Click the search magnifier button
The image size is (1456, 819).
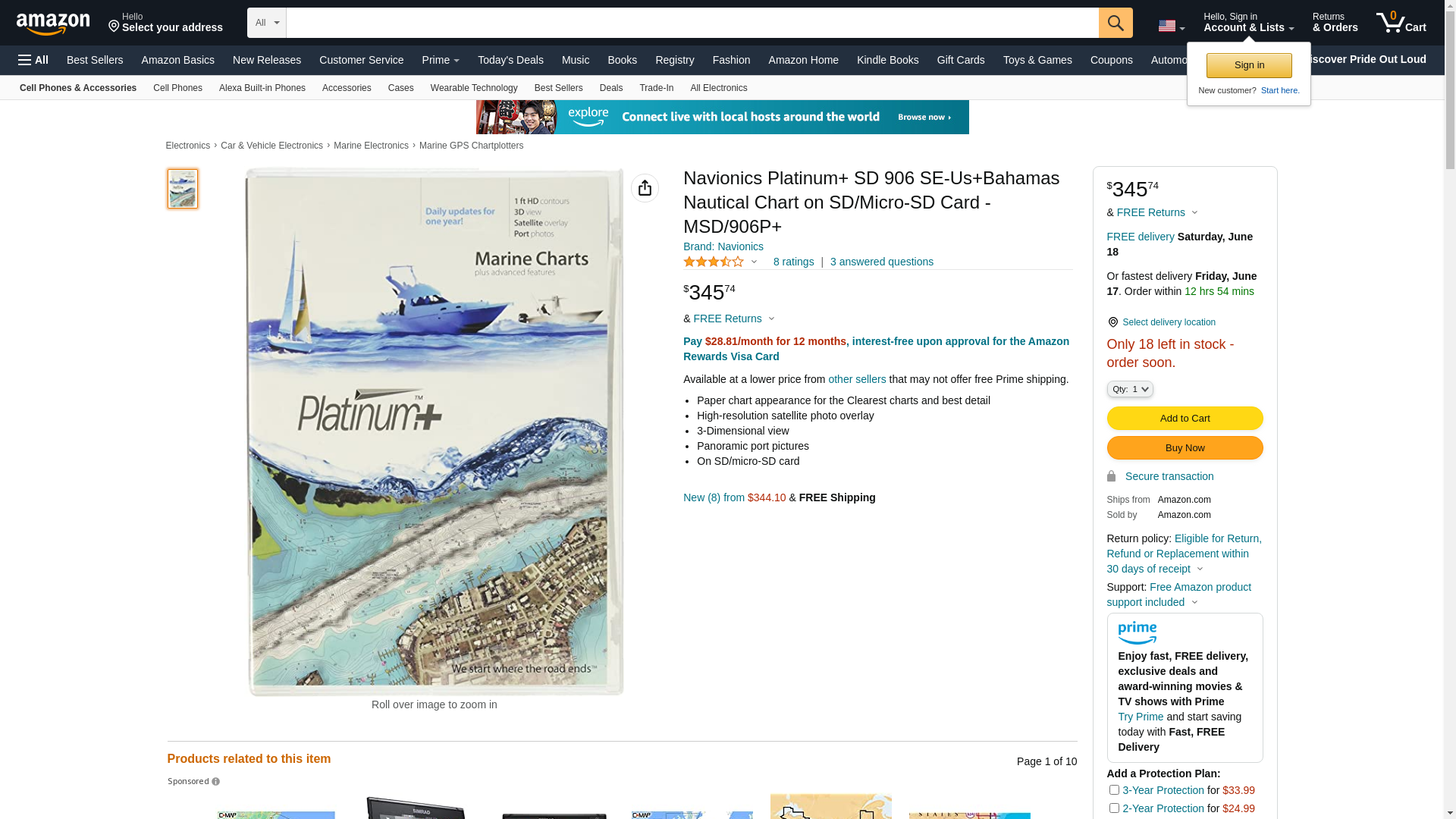(x=1116, y=23)
